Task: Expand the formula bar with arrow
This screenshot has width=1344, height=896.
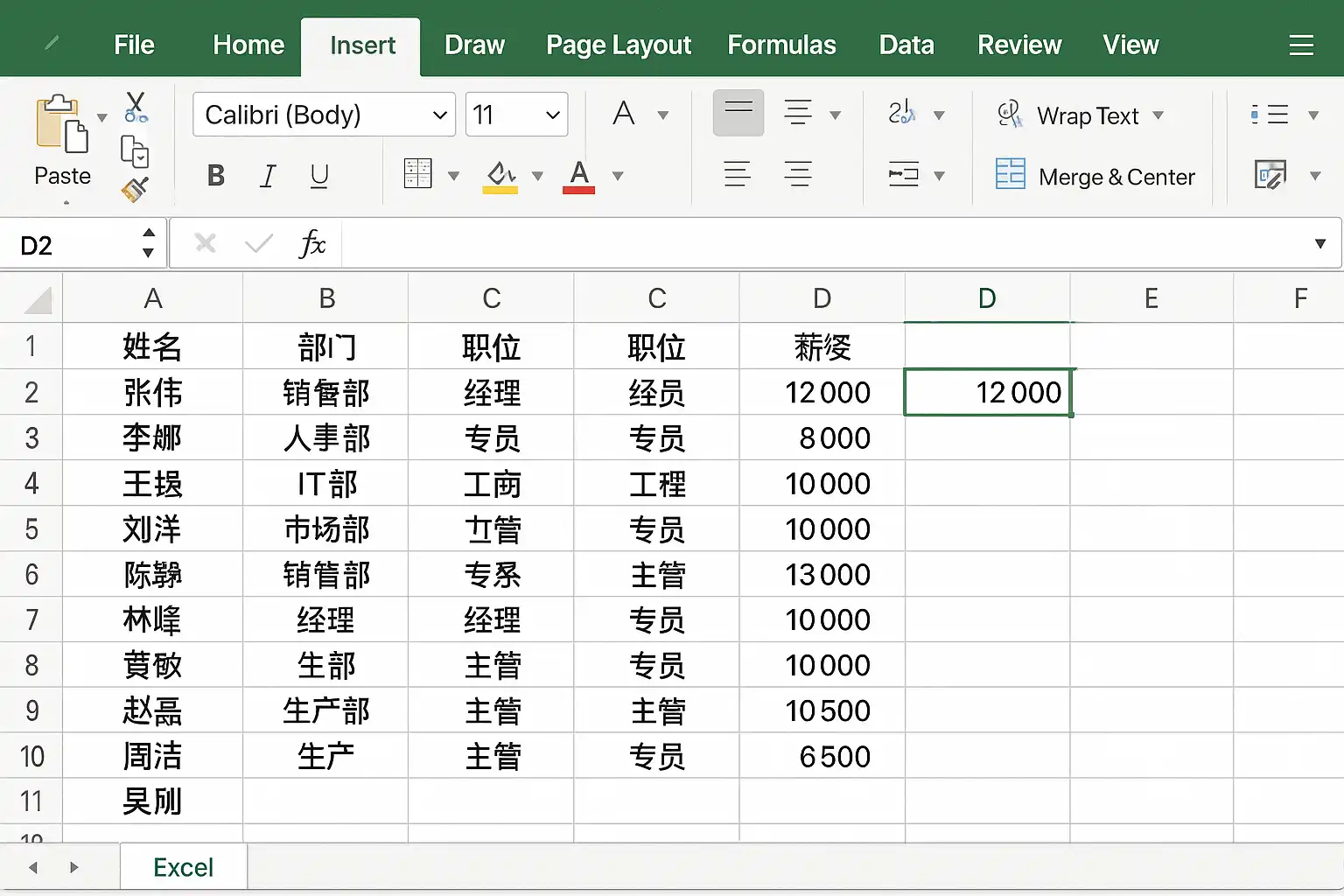Action: pos(1319,244)
